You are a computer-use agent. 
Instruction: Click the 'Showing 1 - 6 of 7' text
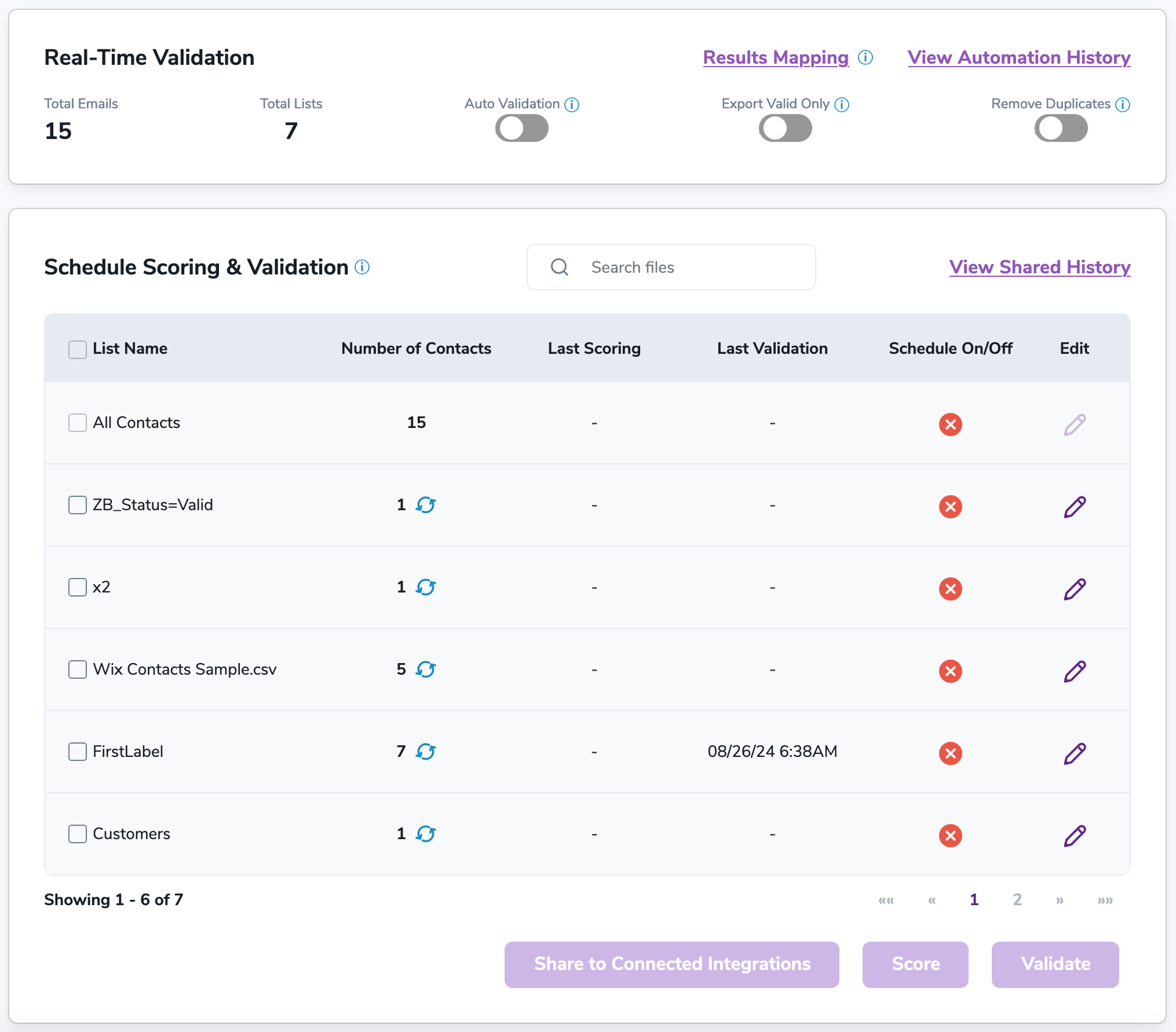coord(114,900)
